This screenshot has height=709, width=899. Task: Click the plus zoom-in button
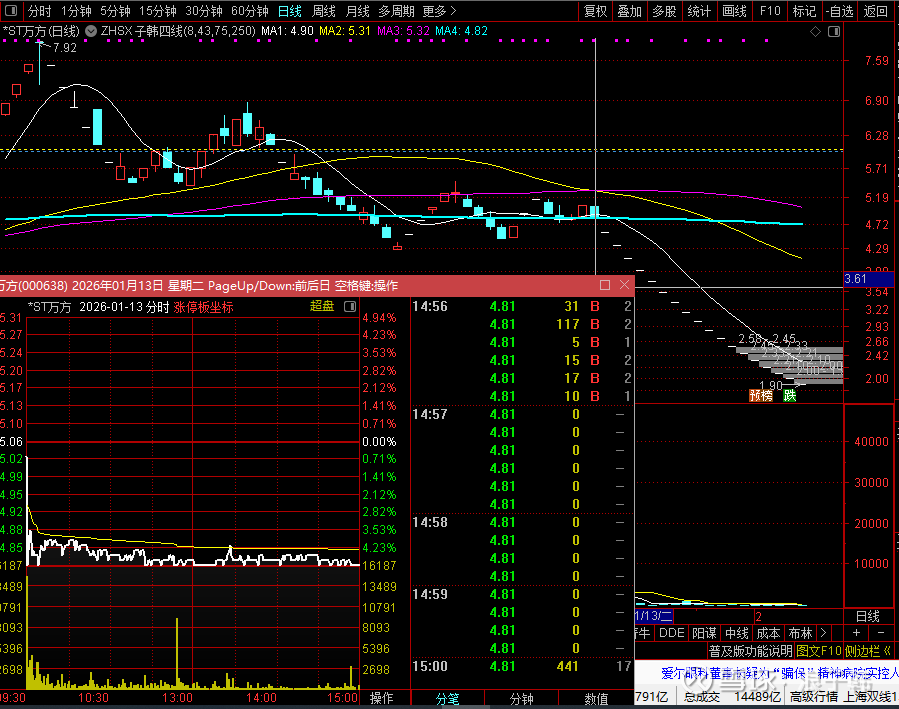[x=856, y=633]
